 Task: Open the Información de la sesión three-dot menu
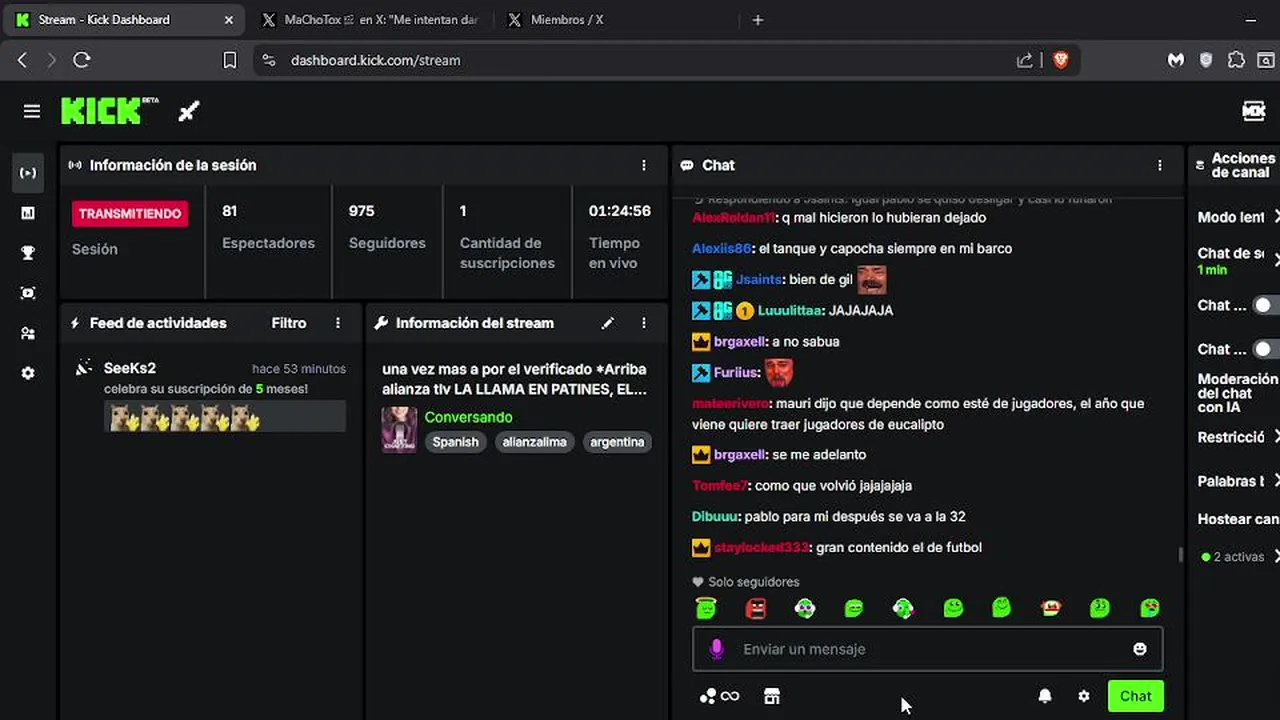[644, 165]
